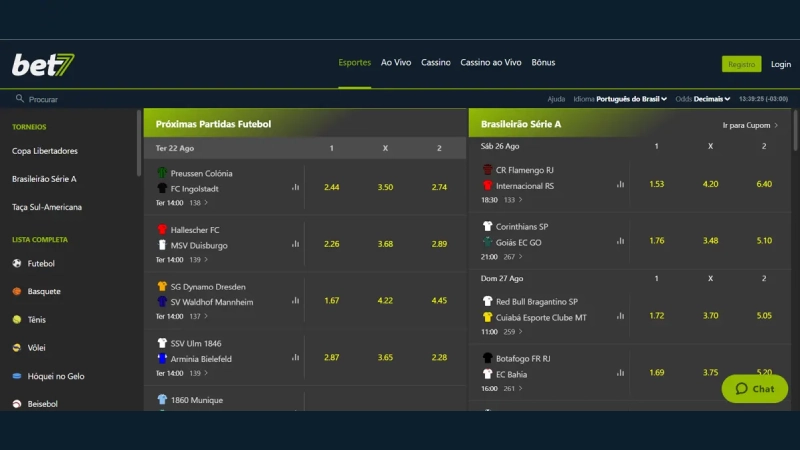Expand 139 markets for Hallescher FC match
Screen dimensions: 800x450
pos(199,260)
